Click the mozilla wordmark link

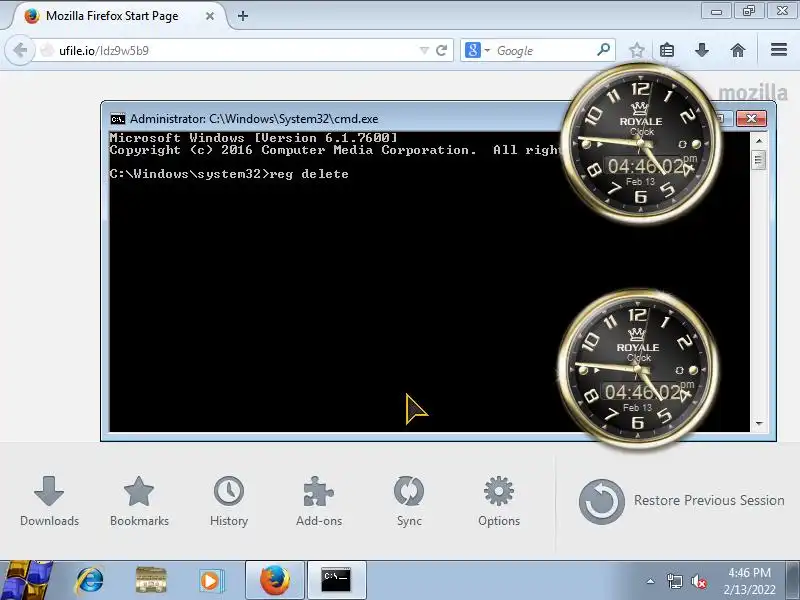[753, 93]
